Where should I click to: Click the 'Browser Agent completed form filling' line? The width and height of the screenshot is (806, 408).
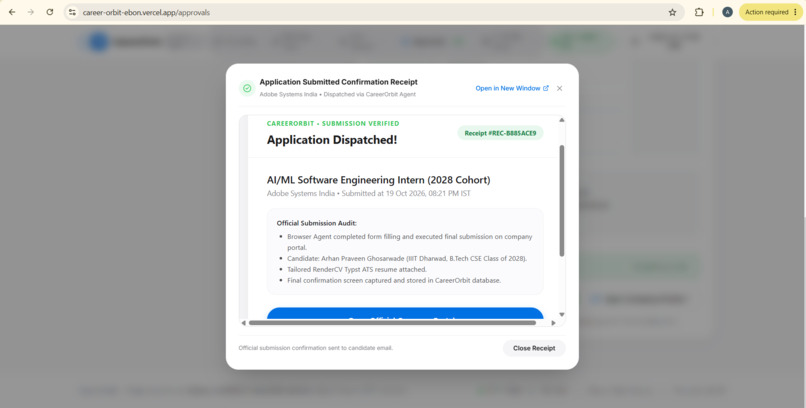coord(410,242)
